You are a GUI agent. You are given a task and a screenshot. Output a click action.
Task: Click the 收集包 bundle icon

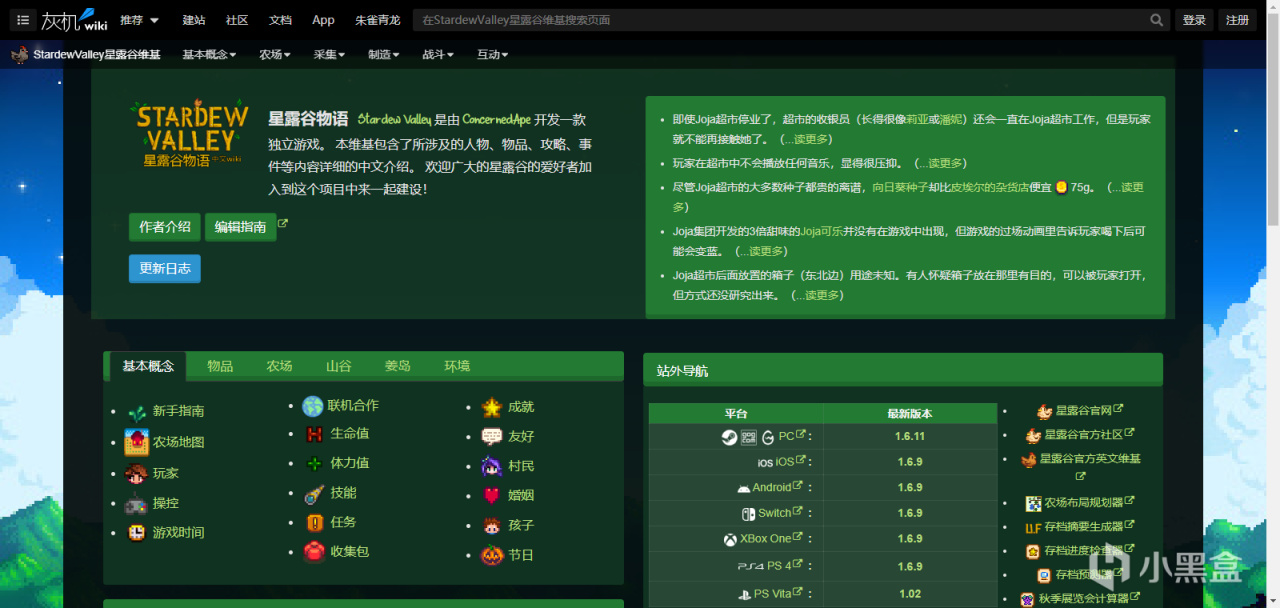pyautogui.click(x=315, y=551)
